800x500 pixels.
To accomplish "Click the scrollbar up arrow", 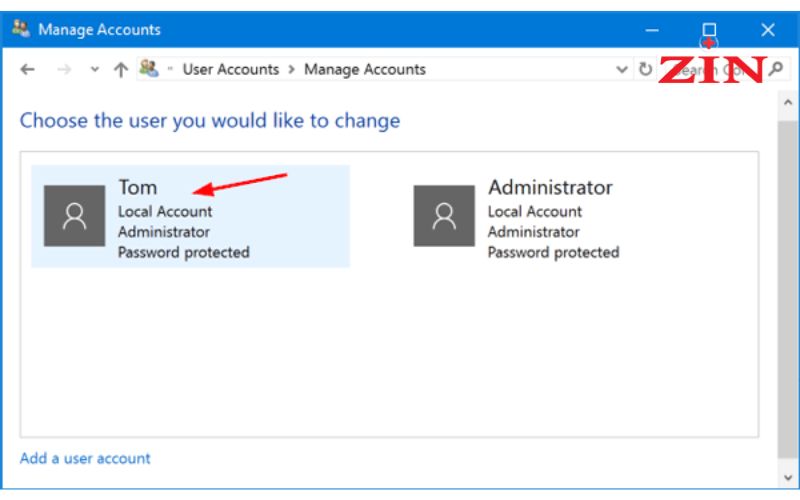I will coord(788,103).
